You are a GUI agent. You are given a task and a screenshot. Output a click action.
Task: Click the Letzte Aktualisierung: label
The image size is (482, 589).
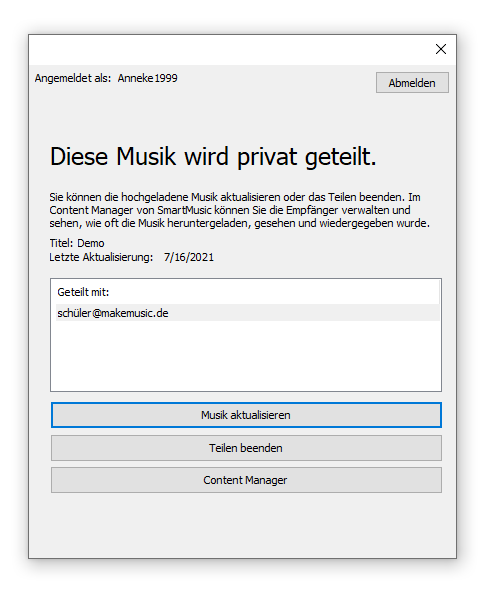tap(101, 257)
